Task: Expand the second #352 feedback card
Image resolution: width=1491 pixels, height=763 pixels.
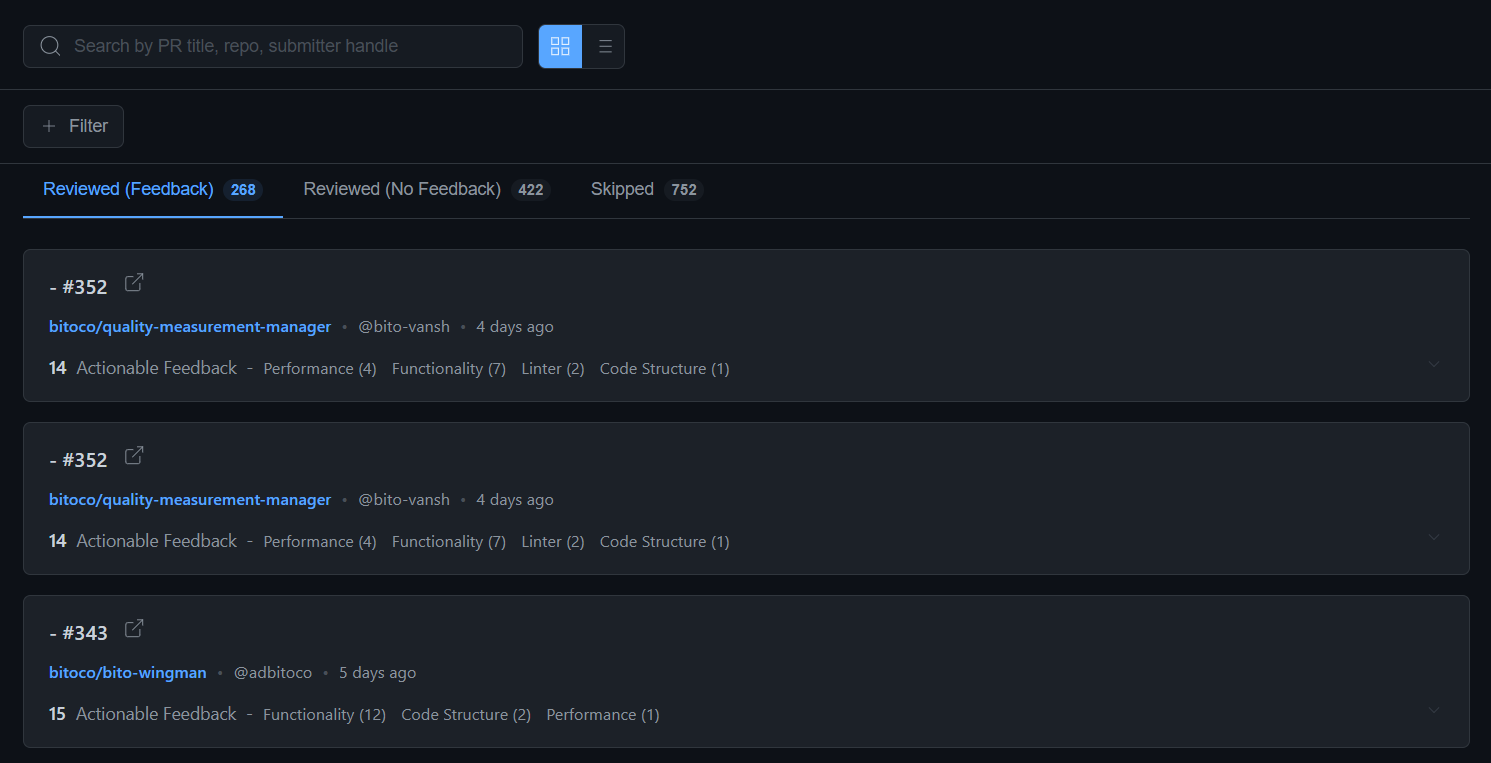Action: tap(1433, 537)
